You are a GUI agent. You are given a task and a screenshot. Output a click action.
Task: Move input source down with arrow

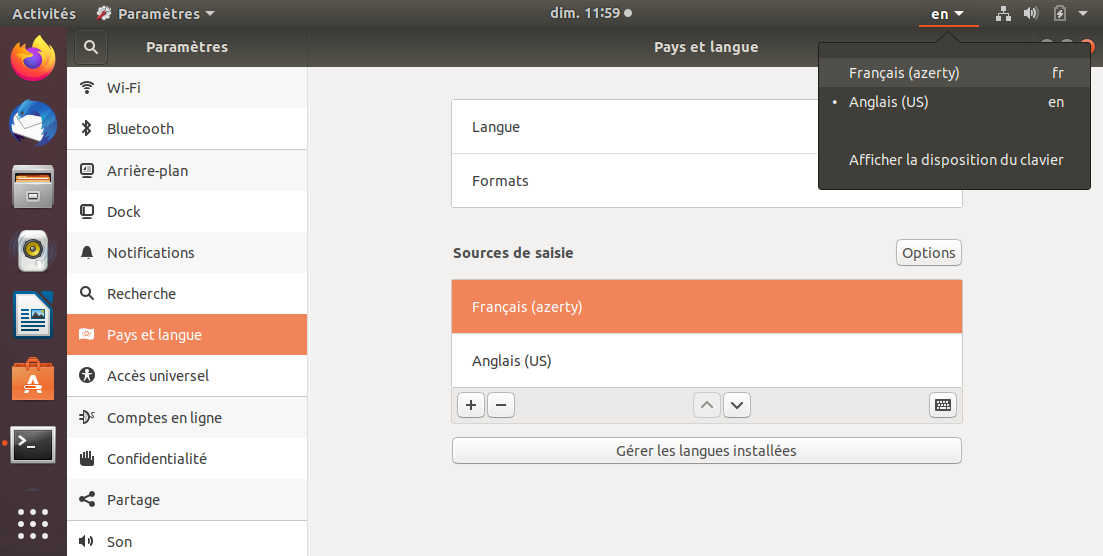(737, 405)
